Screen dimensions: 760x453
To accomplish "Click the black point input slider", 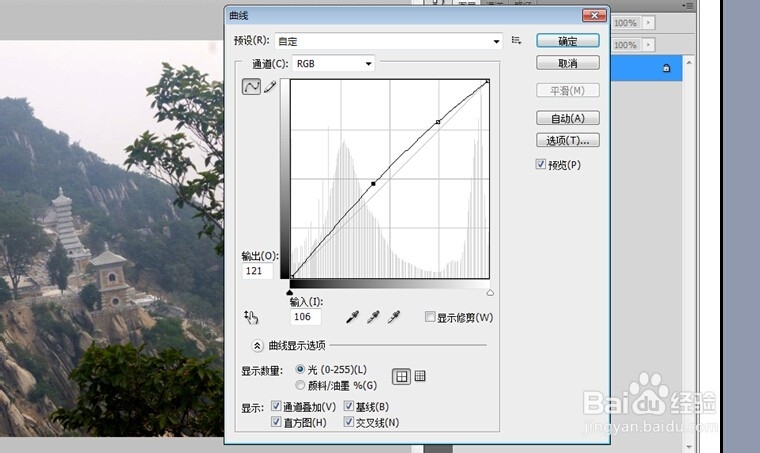I will coord(290,293).
